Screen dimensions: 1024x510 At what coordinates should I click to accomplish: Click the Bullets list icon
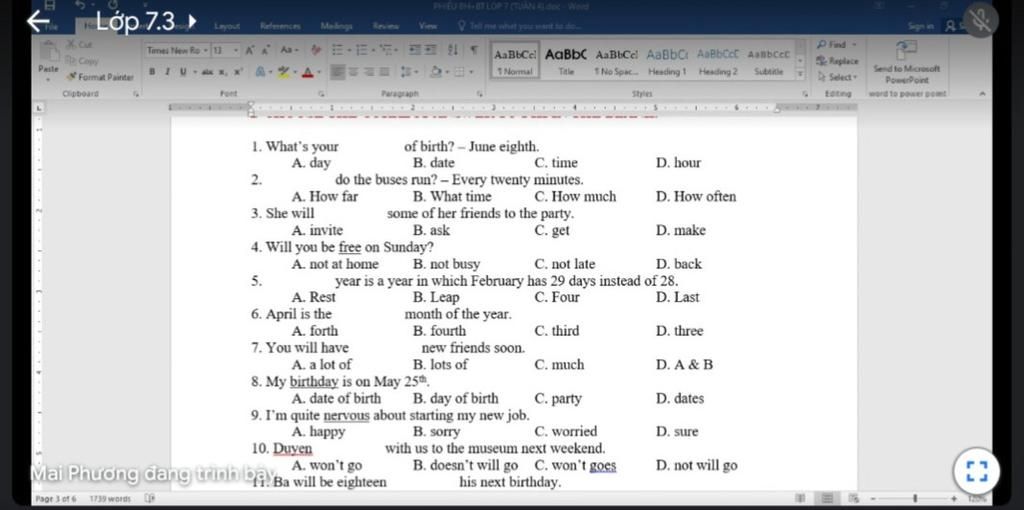[x=338, y=50]
